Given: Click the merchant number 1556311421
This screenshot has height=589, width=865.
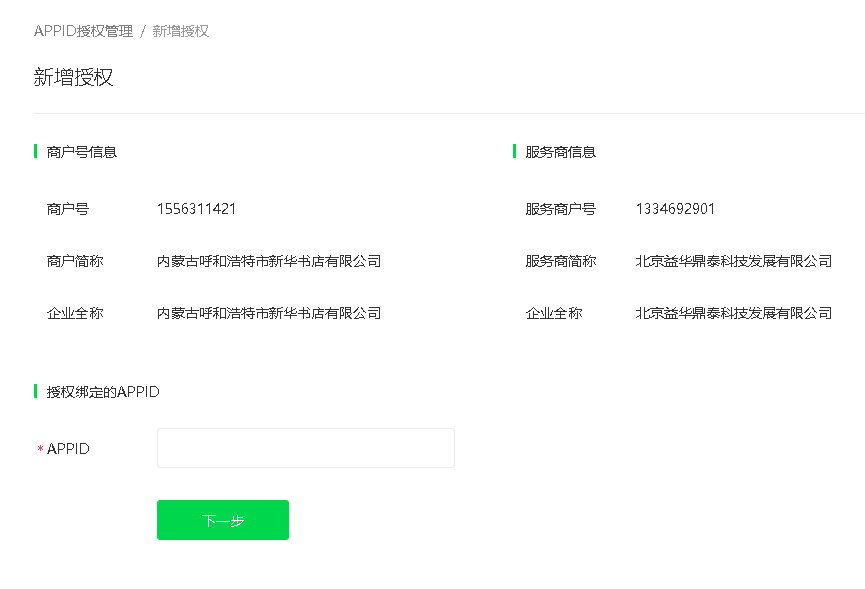Looking at the screenshot, I should [196, 209].
